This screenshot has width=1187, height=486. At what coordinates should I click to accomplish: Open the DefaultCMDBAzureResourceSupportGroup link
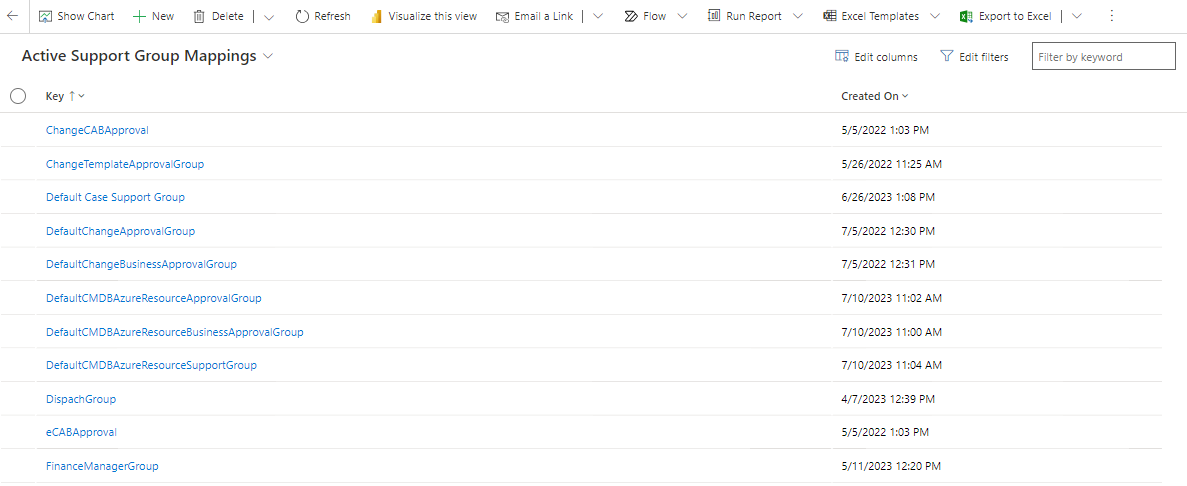[151, 365]
